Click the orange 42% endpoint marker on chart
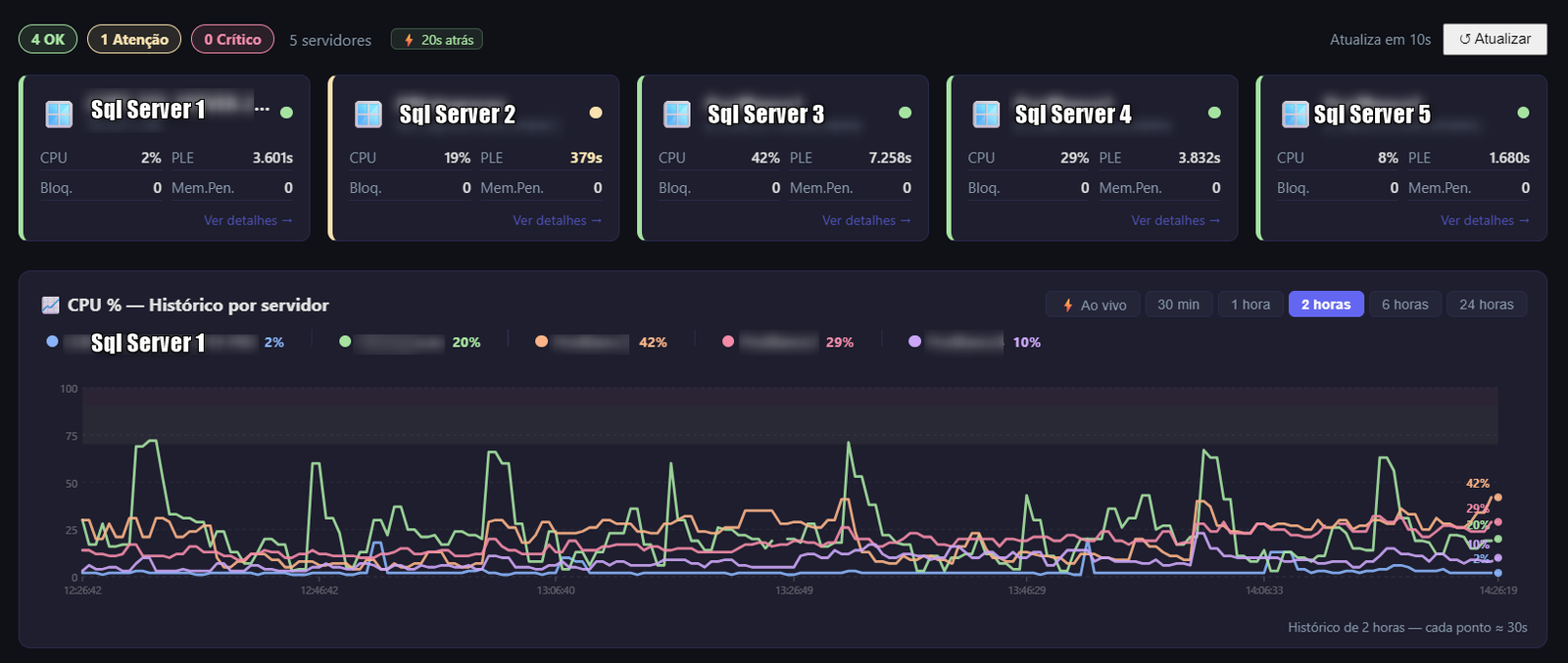Screen dimensions: 1568x663 pyautogui.click(x=1497, y=497)
